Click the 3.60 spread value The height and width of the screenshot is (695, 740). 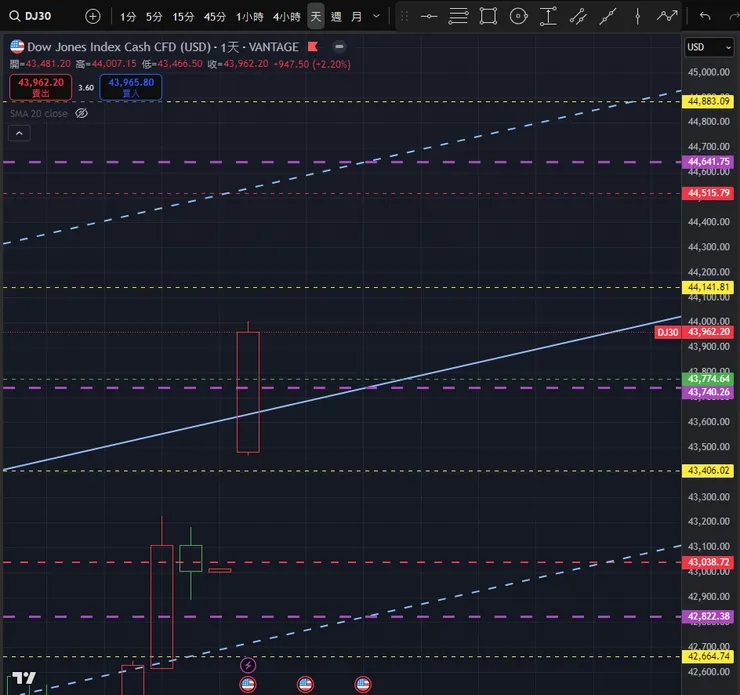click(x=86, y=88)
